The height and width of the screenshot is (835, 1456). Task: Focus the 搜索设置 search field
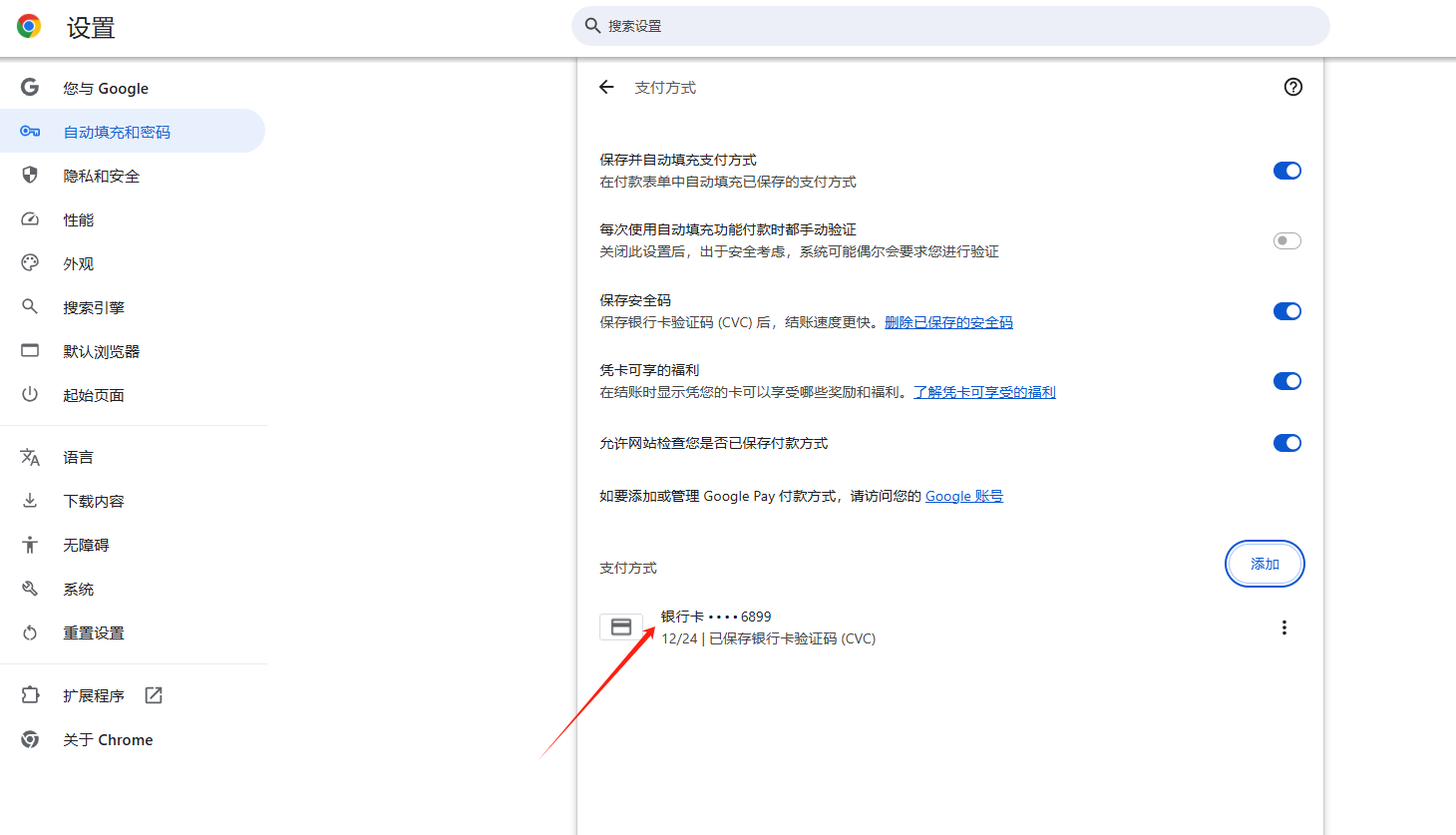(950, 26)
